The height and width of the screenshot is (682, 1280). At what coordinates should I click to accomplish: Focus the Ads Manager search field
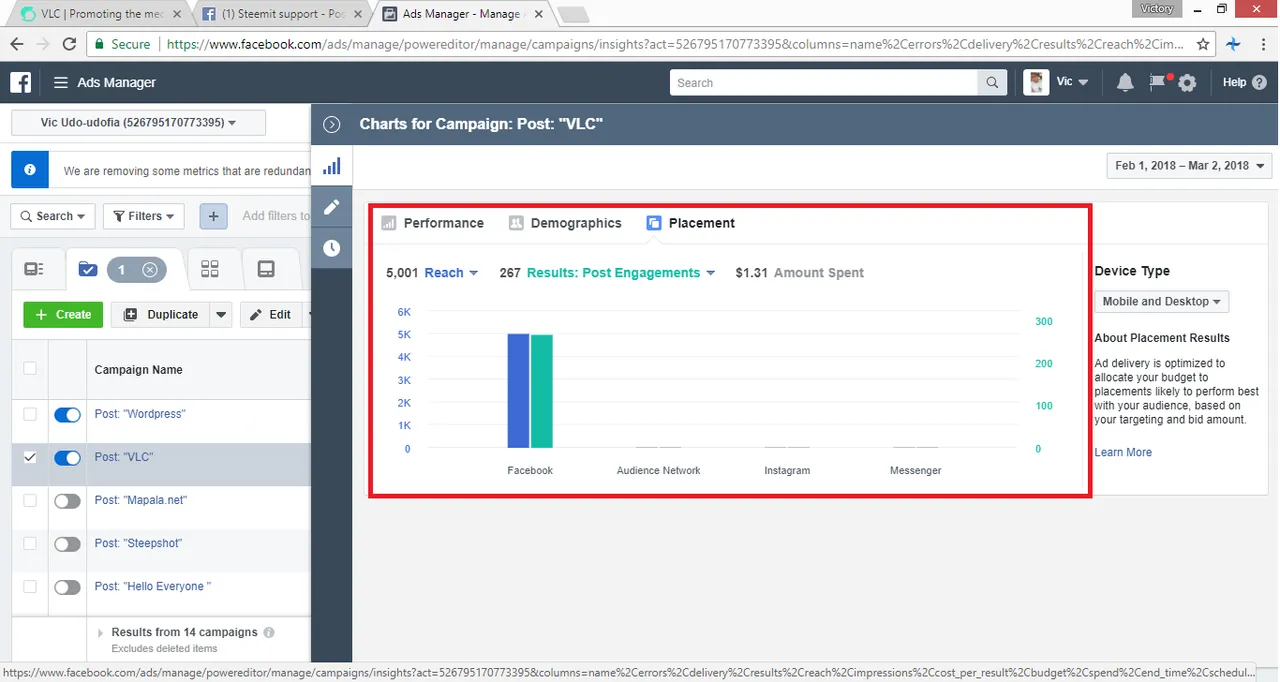click(x=824, y=83)
